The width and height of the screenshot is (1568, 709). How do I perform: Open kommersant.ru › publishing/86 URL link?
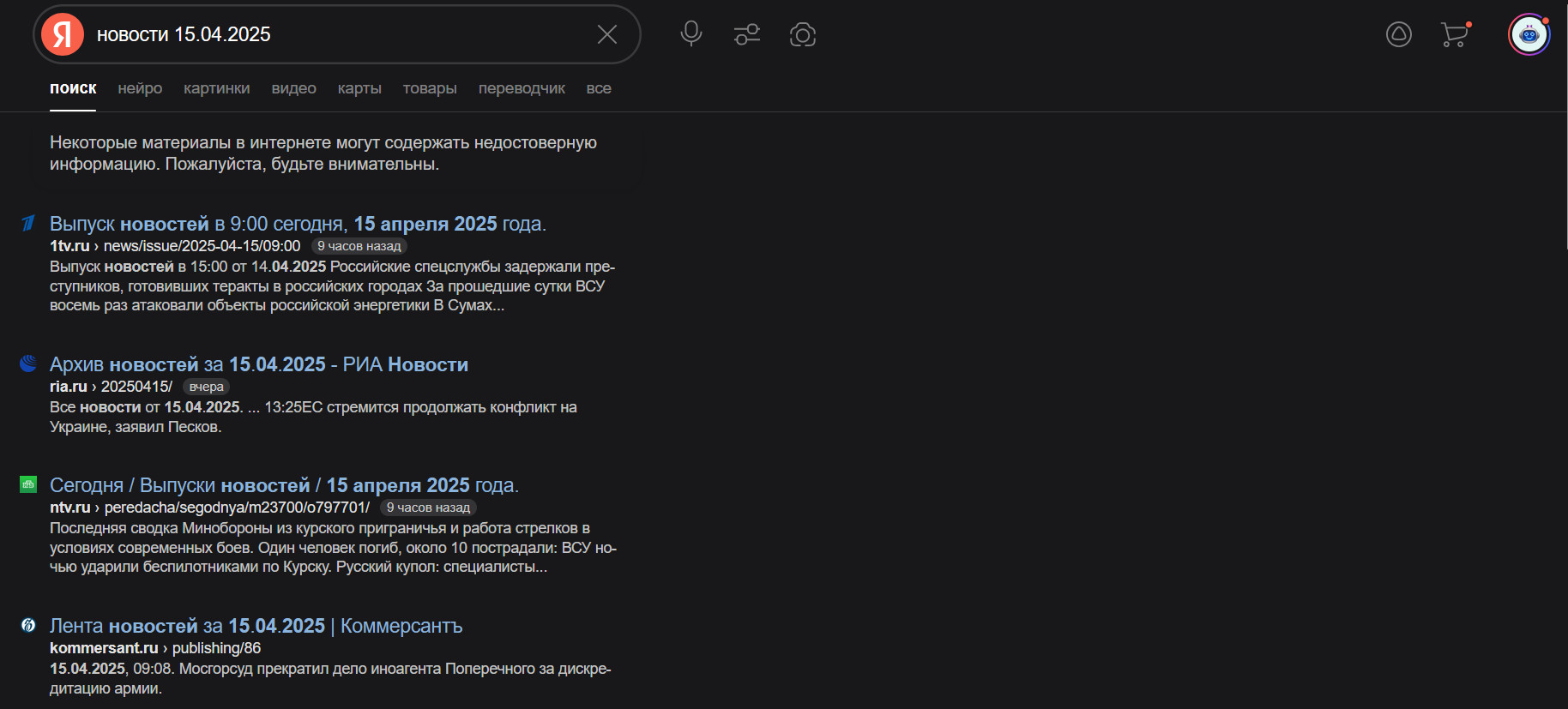click(x=155, y=648)
